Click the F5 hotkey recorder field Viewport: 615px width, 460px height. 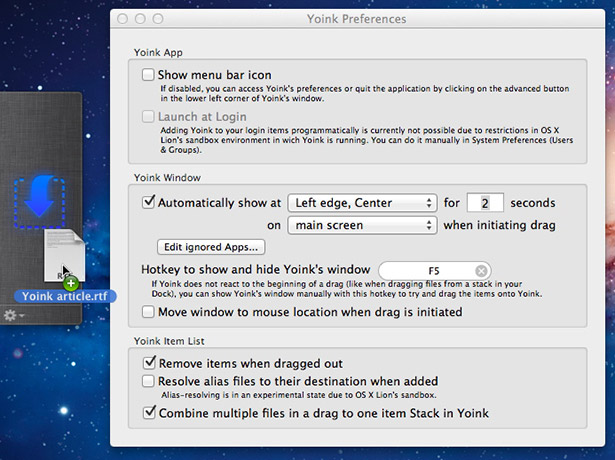pyautogui.click(x=435, y=271)
